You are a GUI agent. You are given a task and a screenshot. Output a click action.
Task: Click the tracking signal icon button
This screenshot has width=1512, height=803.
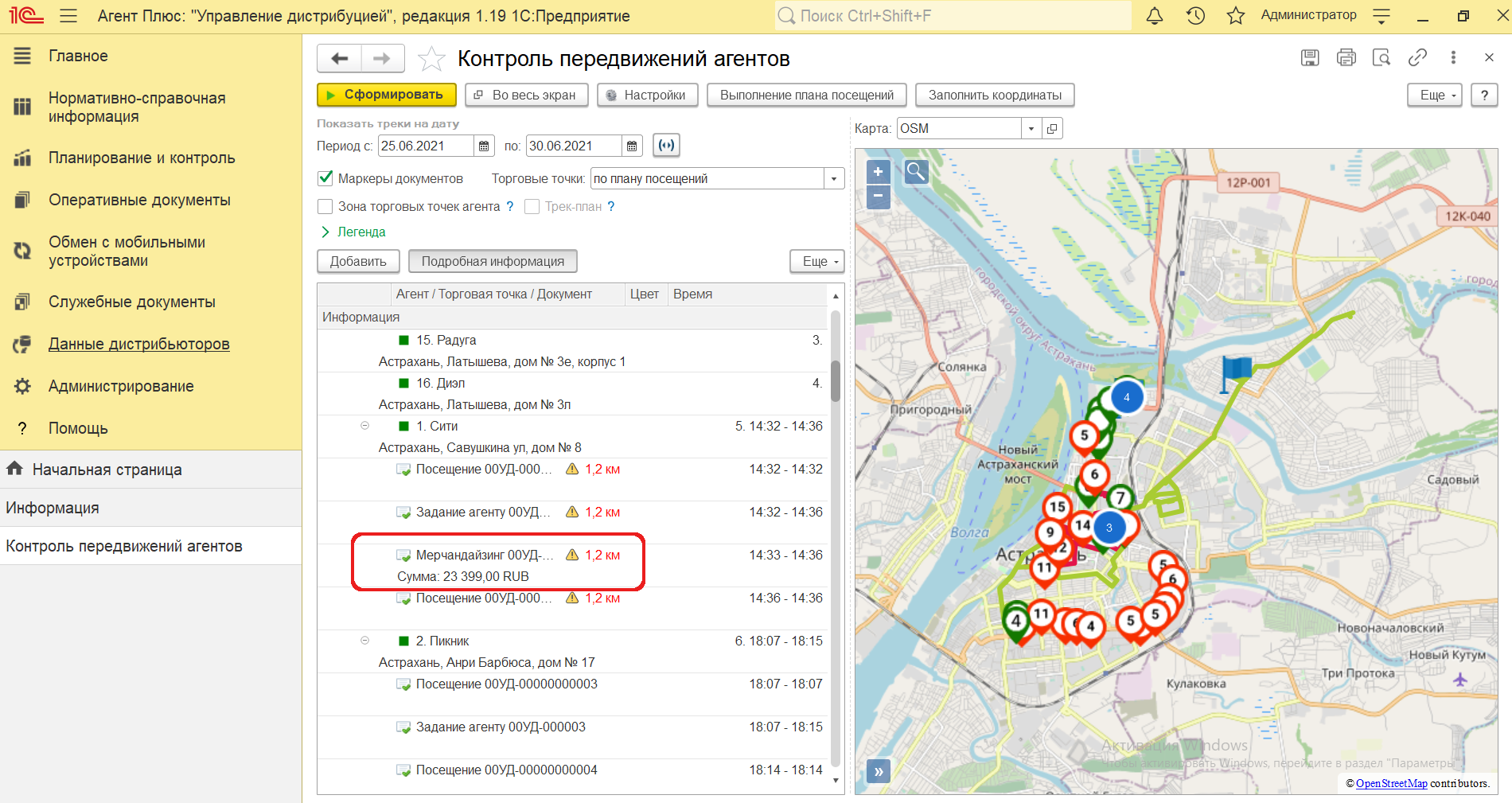pos(667,146)
